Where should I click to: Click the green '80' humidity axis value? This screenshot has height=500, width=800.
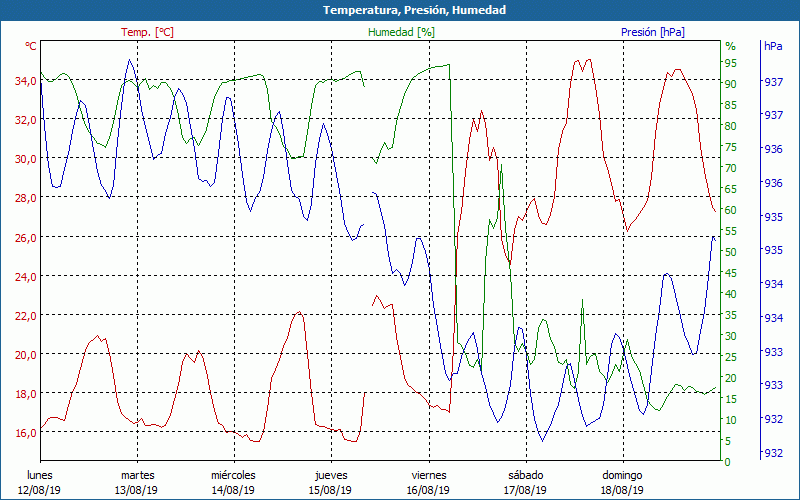click(x=731, y=126)
